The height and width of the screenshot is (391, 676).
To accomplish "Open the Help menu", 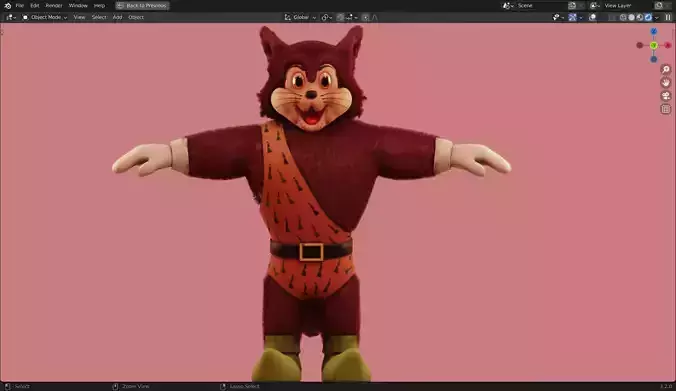I will coord(99,6).
